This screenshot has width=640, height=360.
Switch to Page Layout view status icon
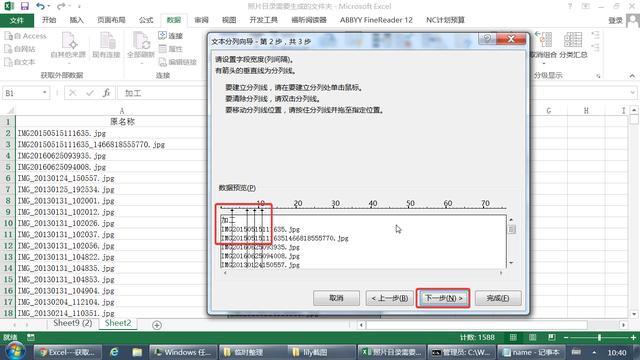(x=532, y=338)
